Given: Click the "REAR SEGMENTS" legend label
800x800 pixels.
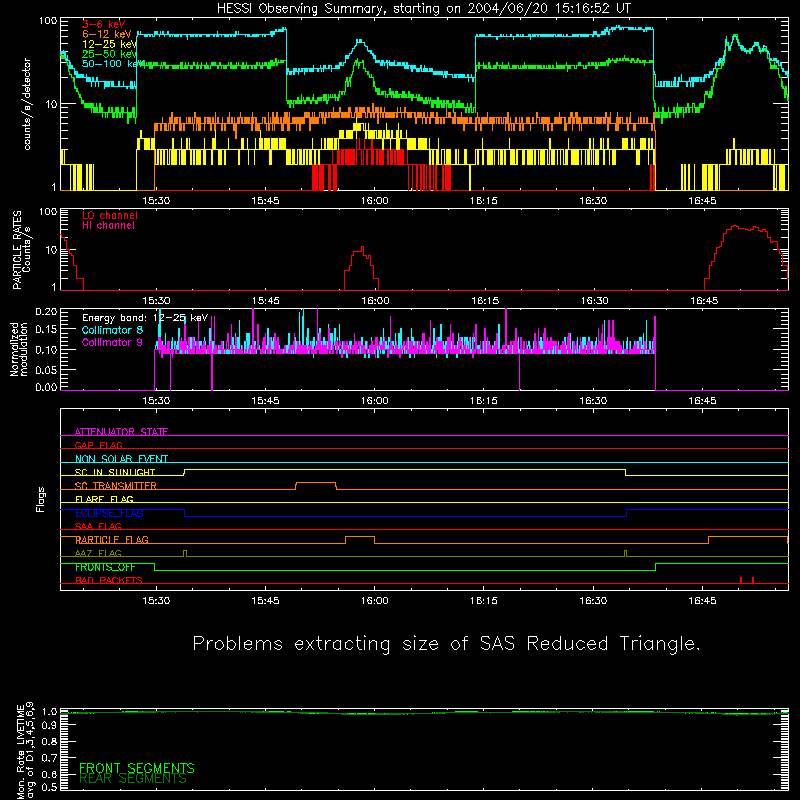Looking at the screenshot, I should coord(133,778).
